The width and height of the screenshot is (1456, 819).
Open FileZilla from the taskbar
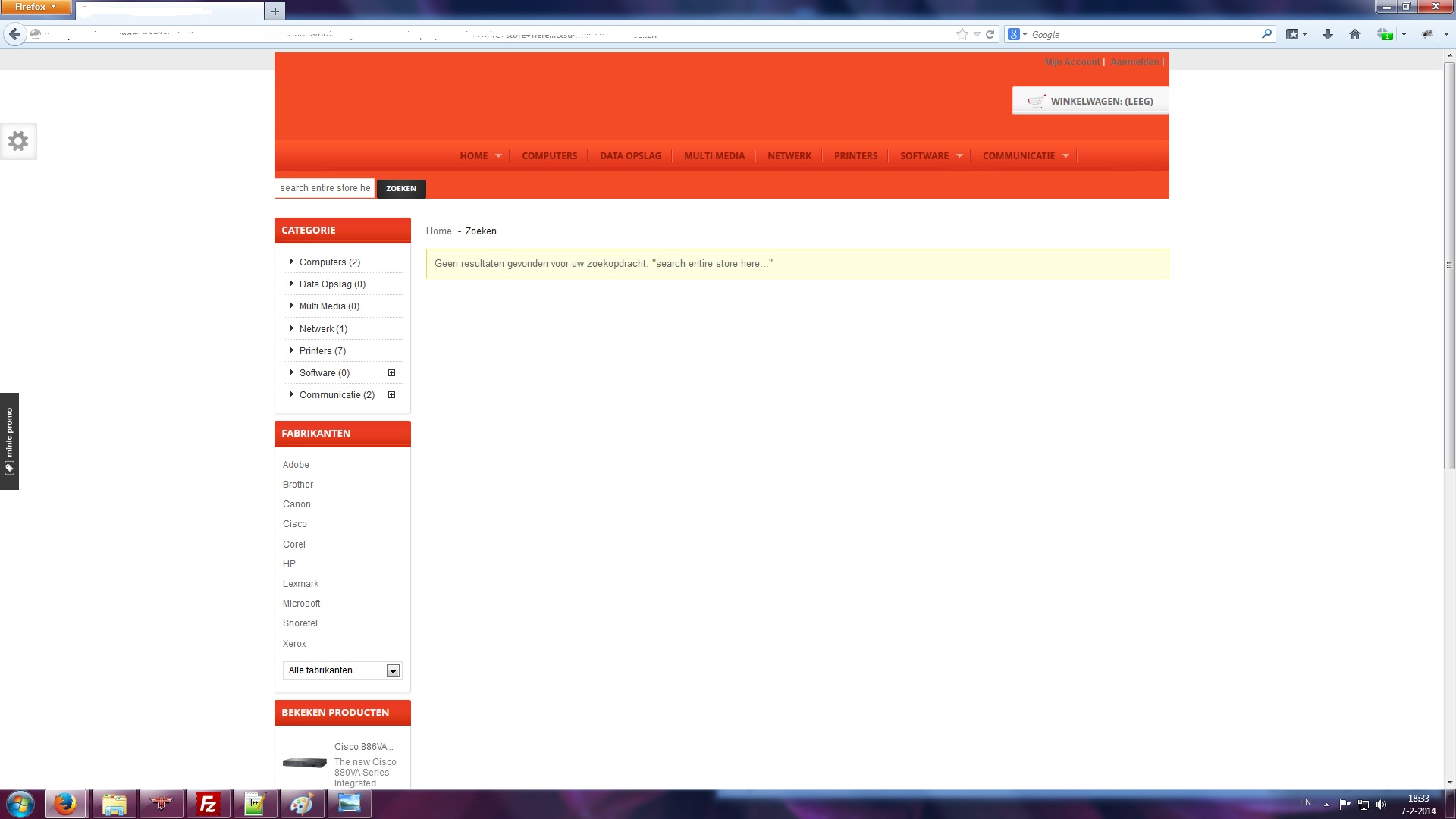207,804
